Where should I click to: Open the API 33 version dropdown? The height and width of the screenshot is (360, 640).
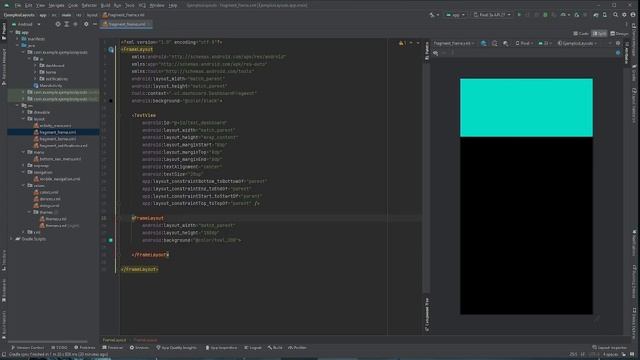tap(544, 43)
